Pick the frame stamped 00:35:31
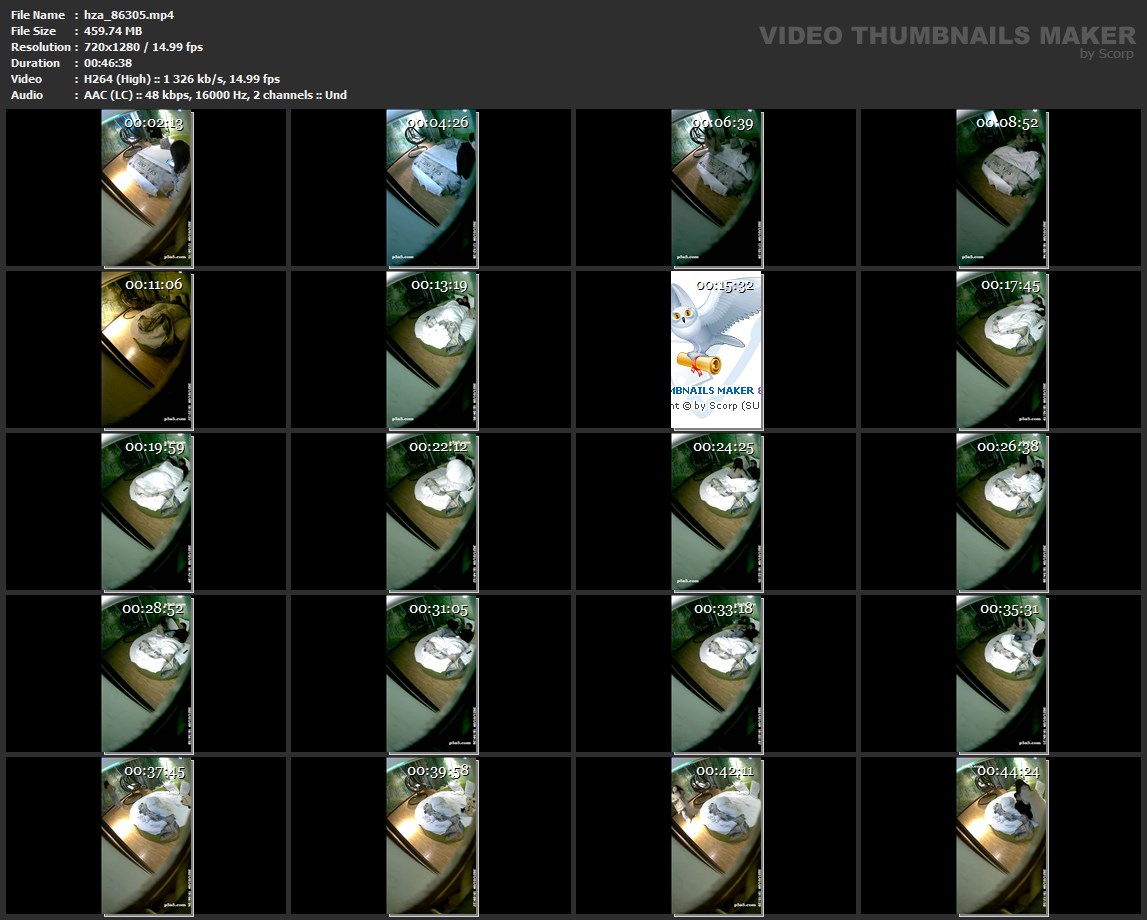 [1002, 674]
